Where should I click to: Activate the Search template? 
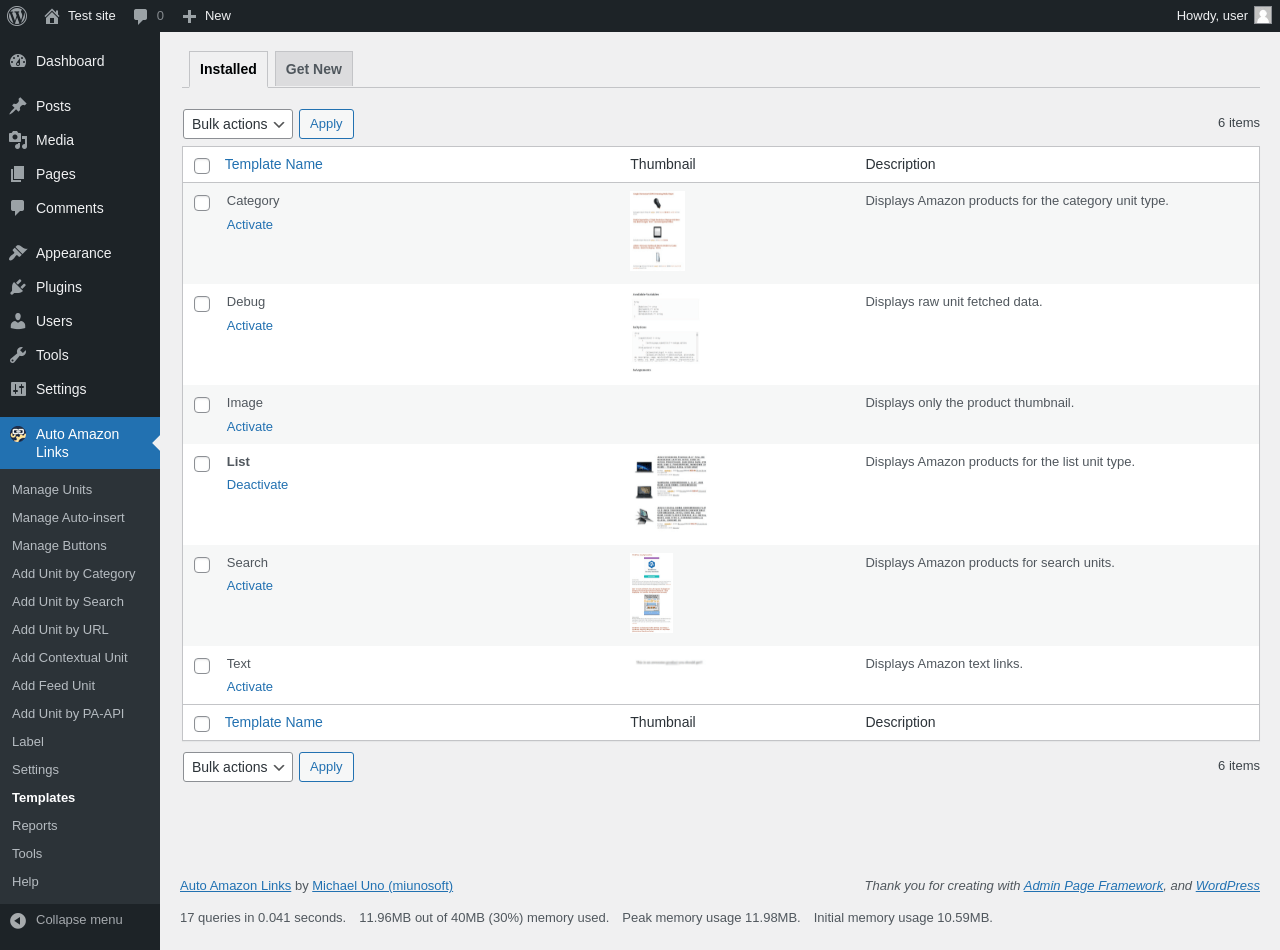tap(250, 586)
